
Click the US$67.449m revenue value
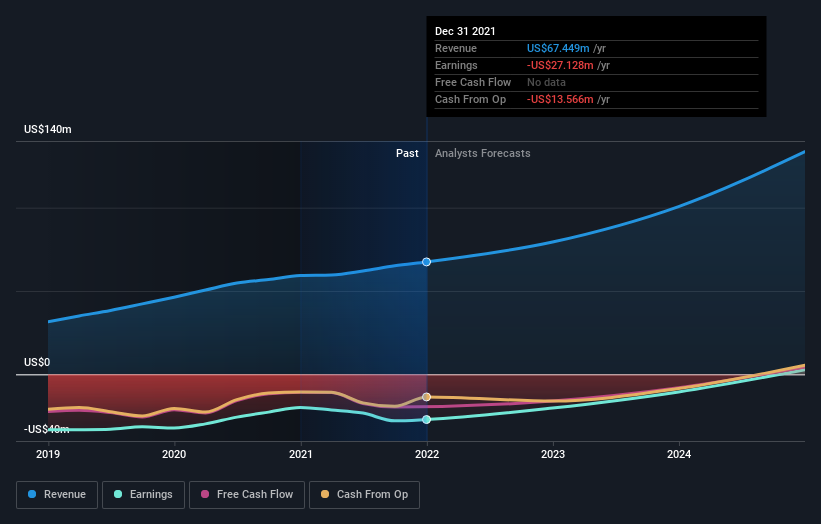pos(558,48)
